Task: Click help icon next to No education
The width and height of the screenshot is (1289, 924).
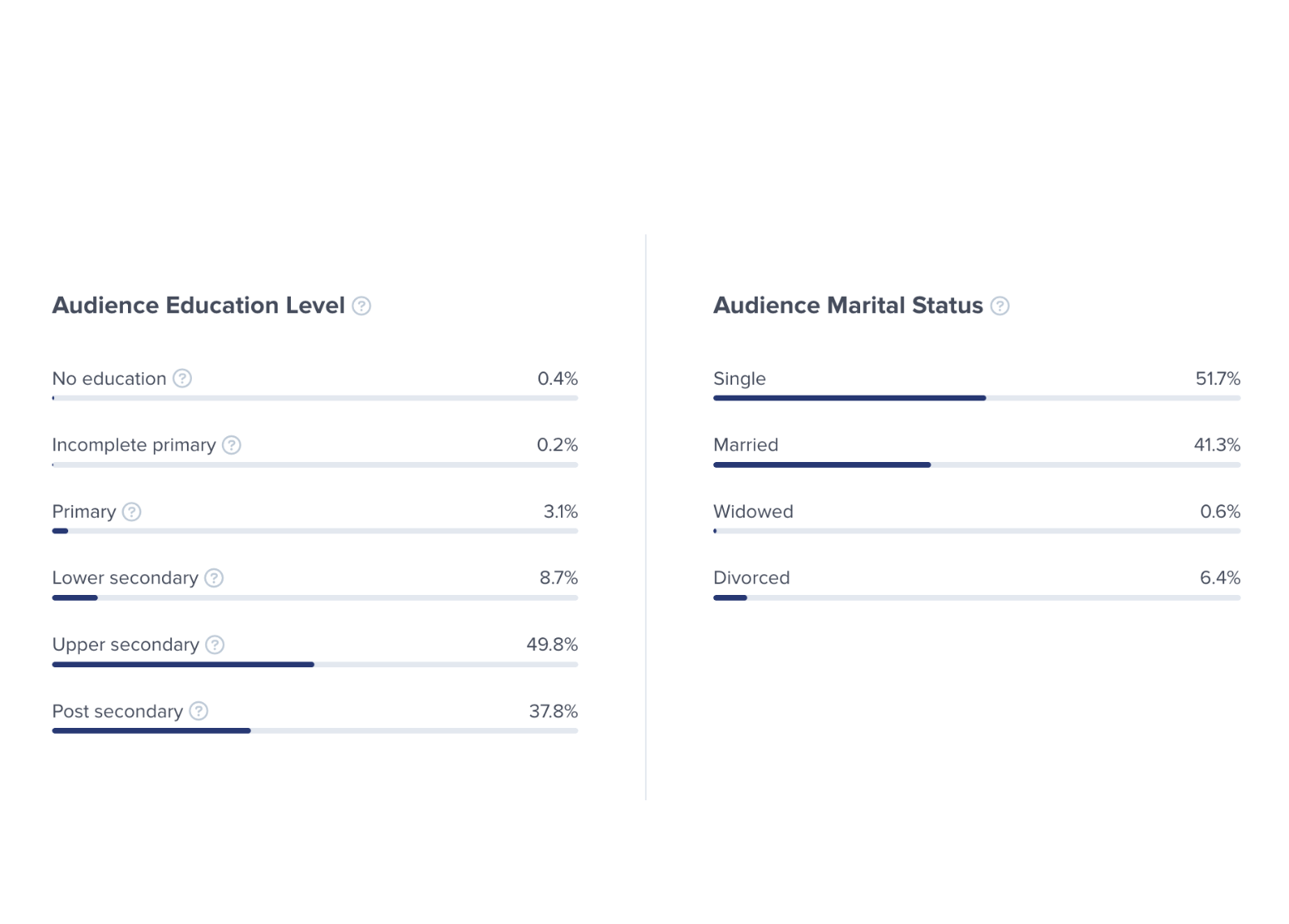Action: point(182,379)
